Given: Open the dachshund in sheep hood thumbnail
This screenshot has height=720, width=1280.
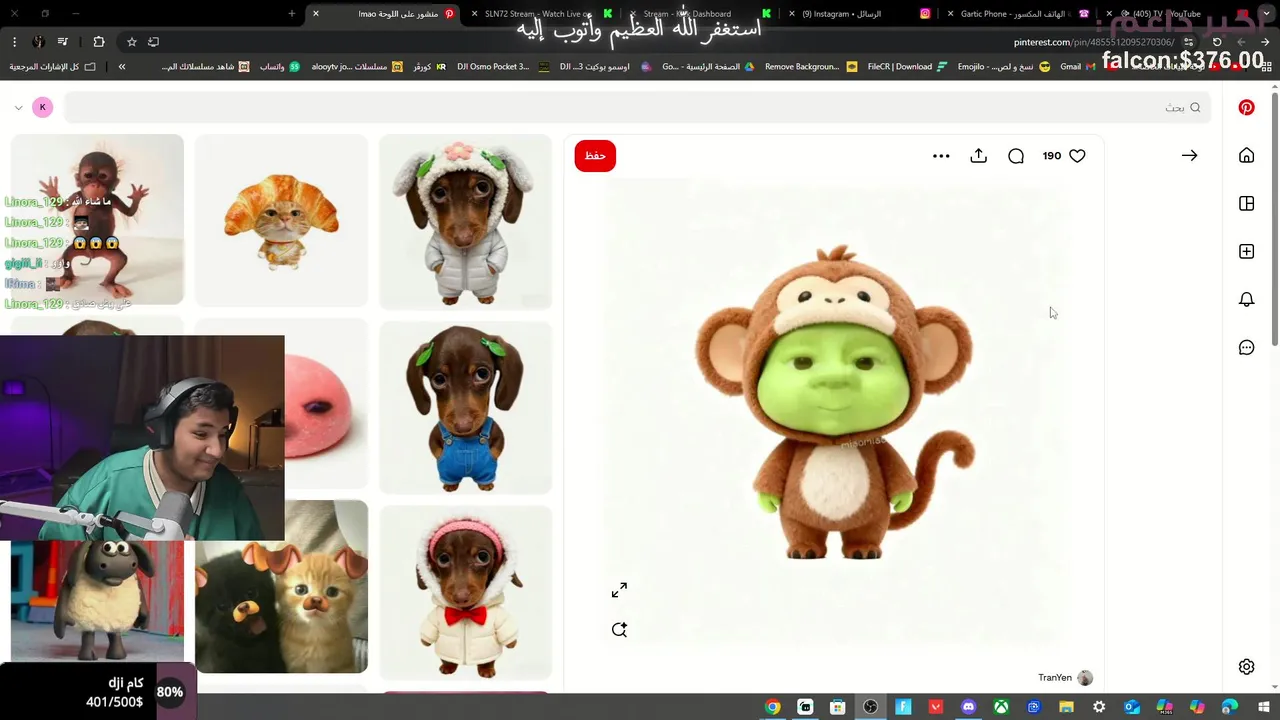Looking at the screenshot, I should (465, 222).
